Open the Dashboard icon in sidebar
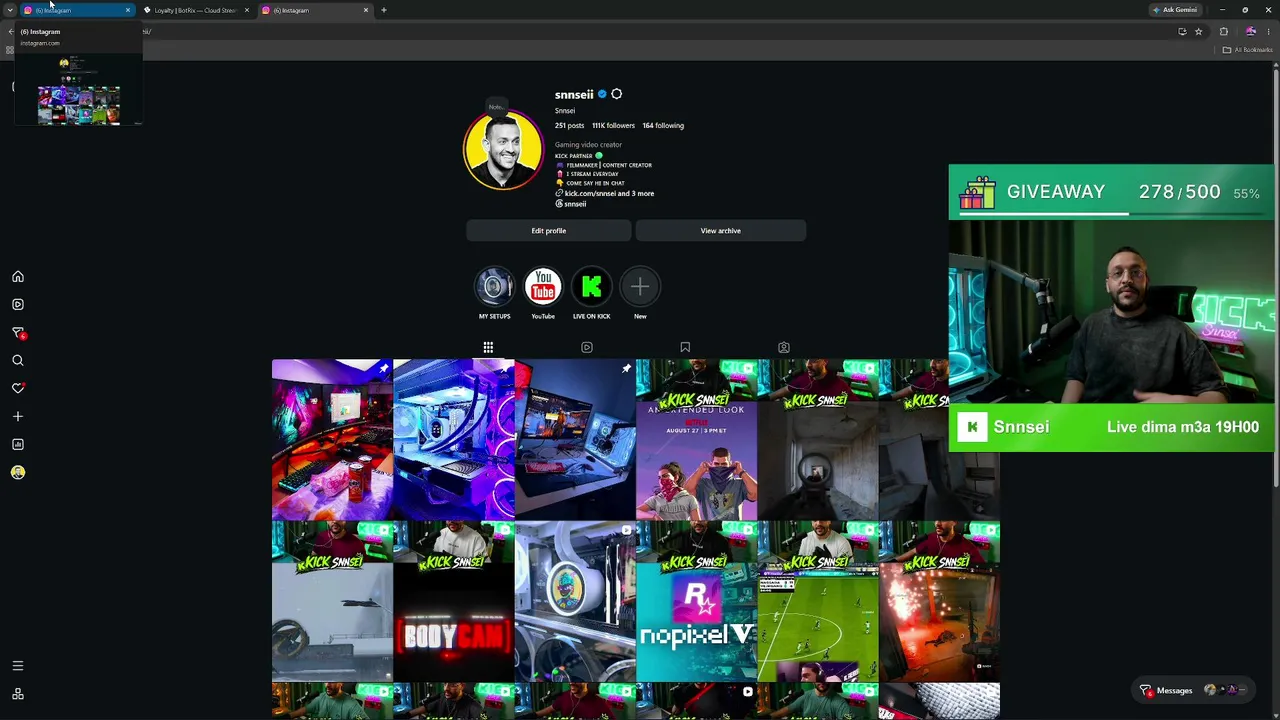Screen dimensions: 1280x720 (x=18, y=444)
